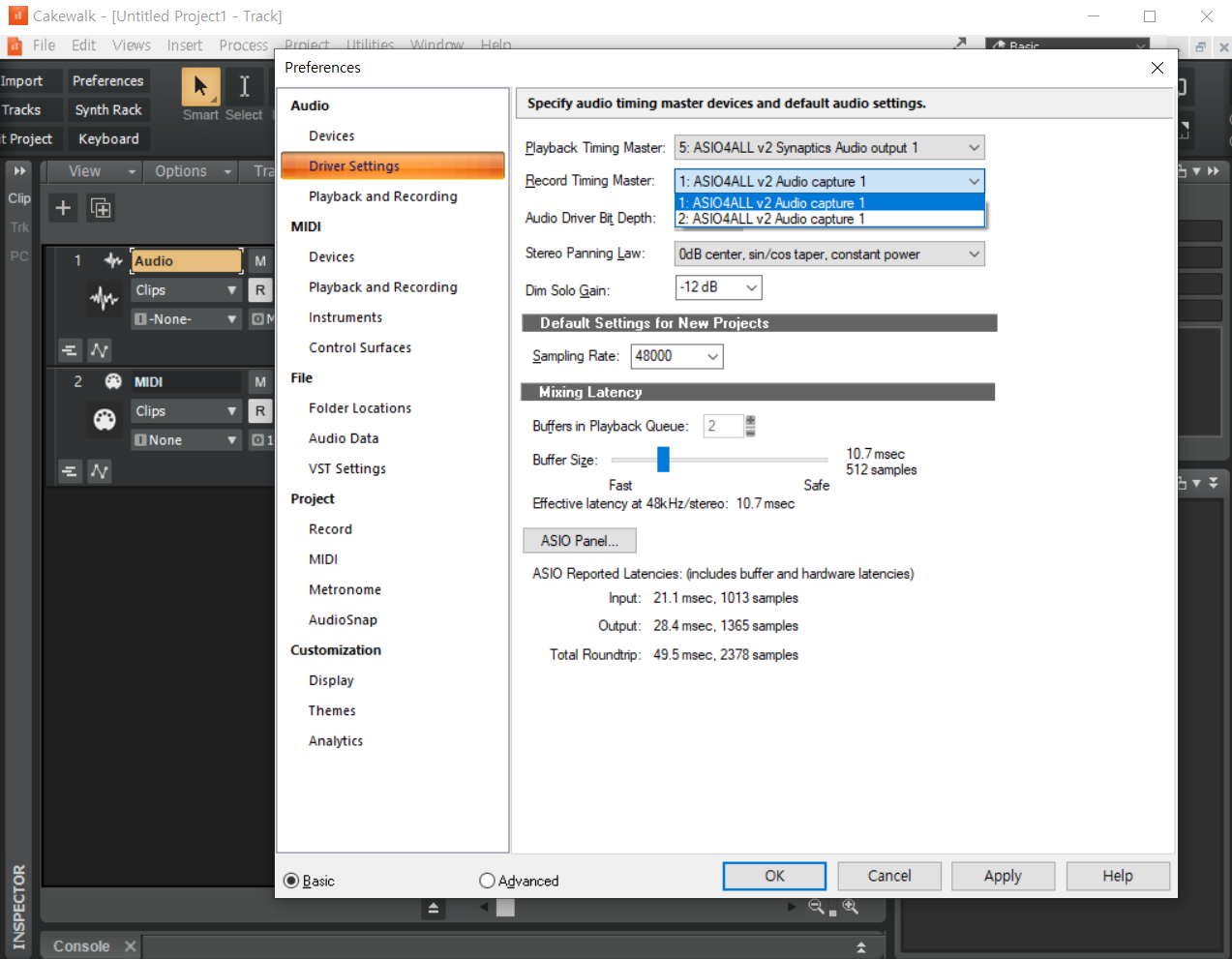Click the Buffer Size slider handle
1232x959 pixels.
click(663, 460)
